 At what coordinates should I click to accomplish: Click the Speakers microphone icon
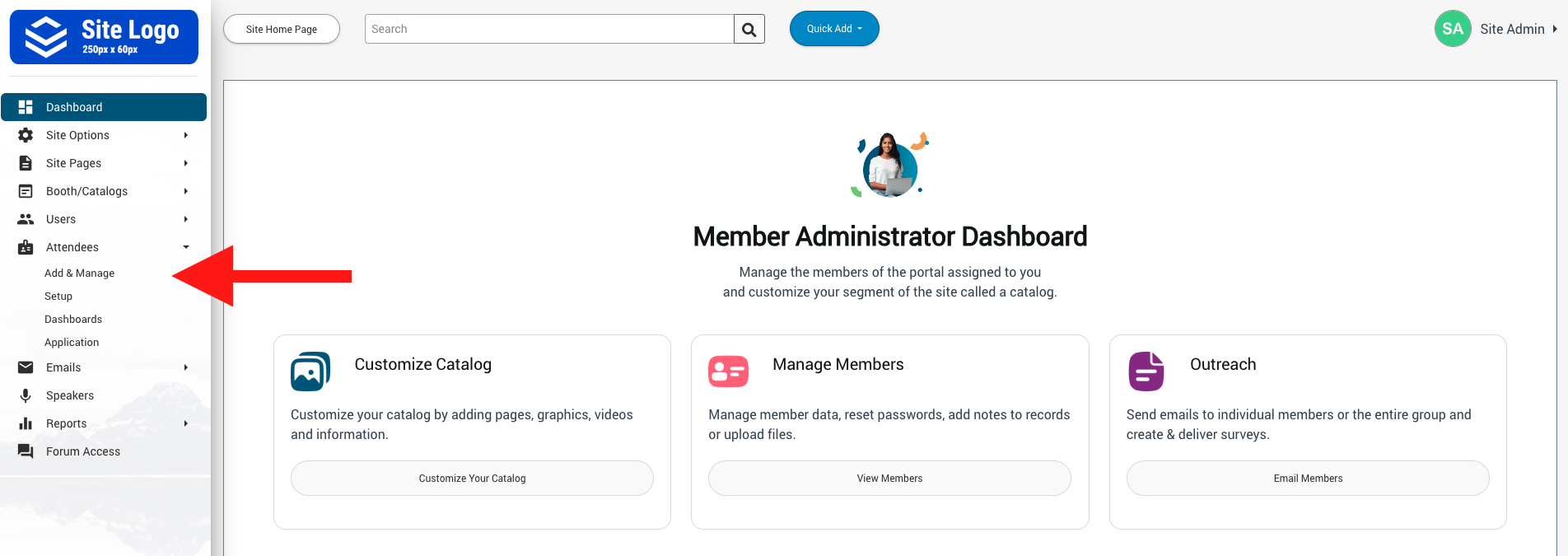pyautogui.click(x=26, y=395)
